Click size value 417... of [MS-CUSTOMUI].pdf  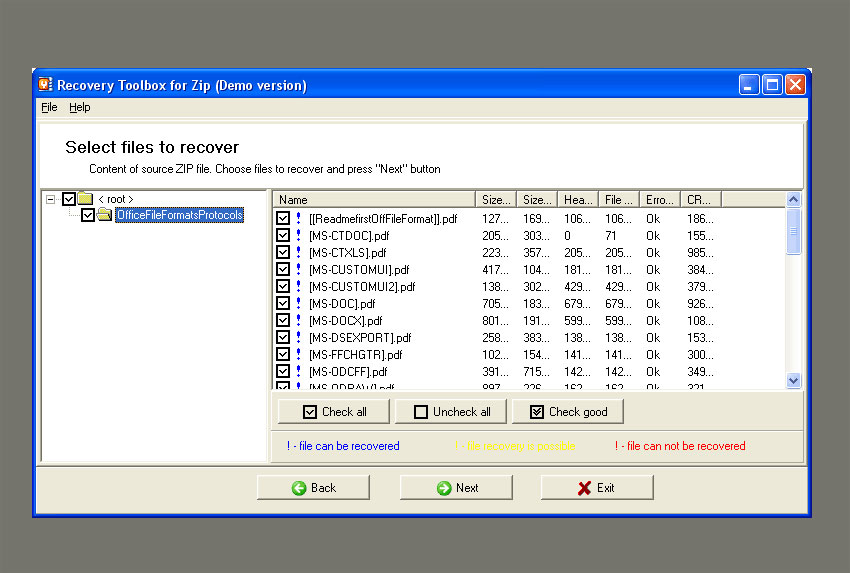coord(495,269)
